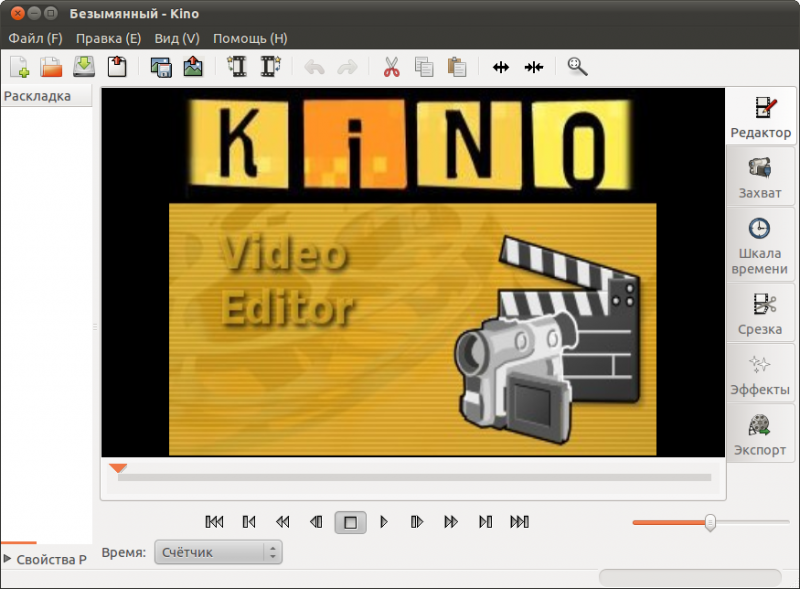
Task: Open the Время Счётчик dropdown
Action: [218, 552]
